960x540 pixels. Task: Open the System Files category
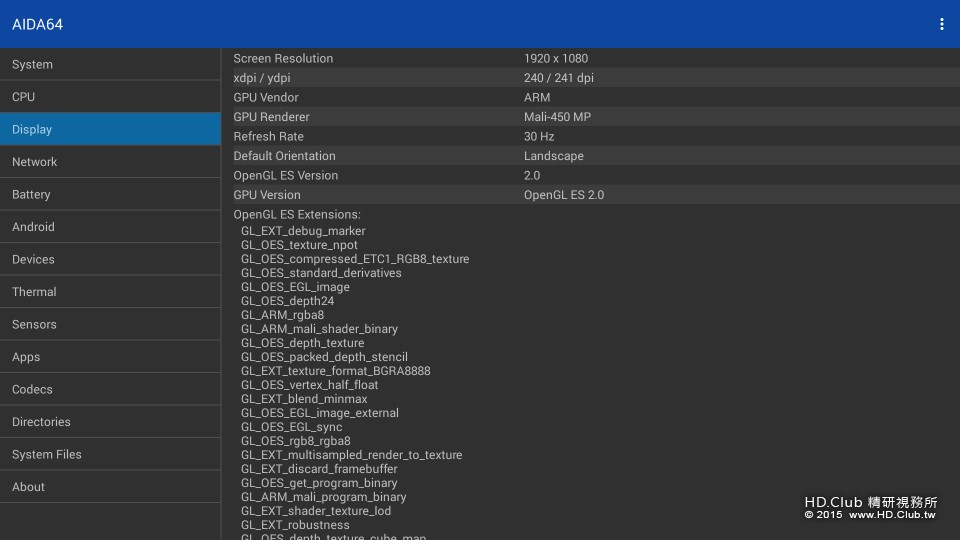tap(110, 454)
